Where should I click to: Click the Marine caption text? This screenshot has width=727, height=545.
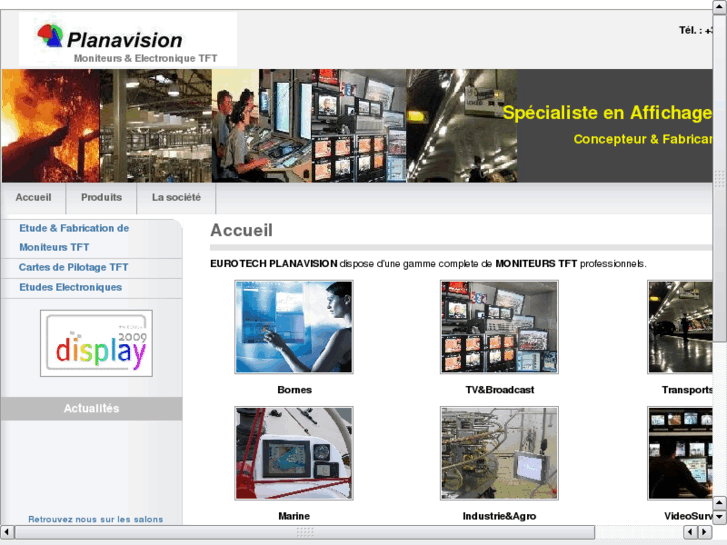coord(294,516)
